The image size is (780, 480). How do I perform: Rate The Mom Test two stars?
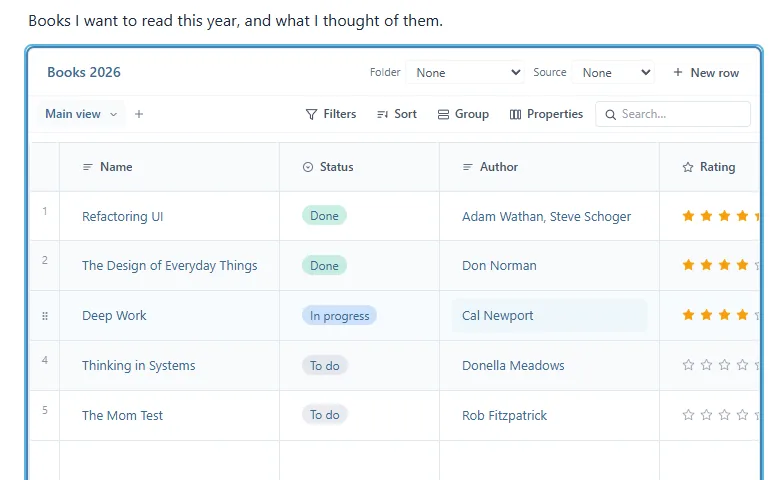706,414
